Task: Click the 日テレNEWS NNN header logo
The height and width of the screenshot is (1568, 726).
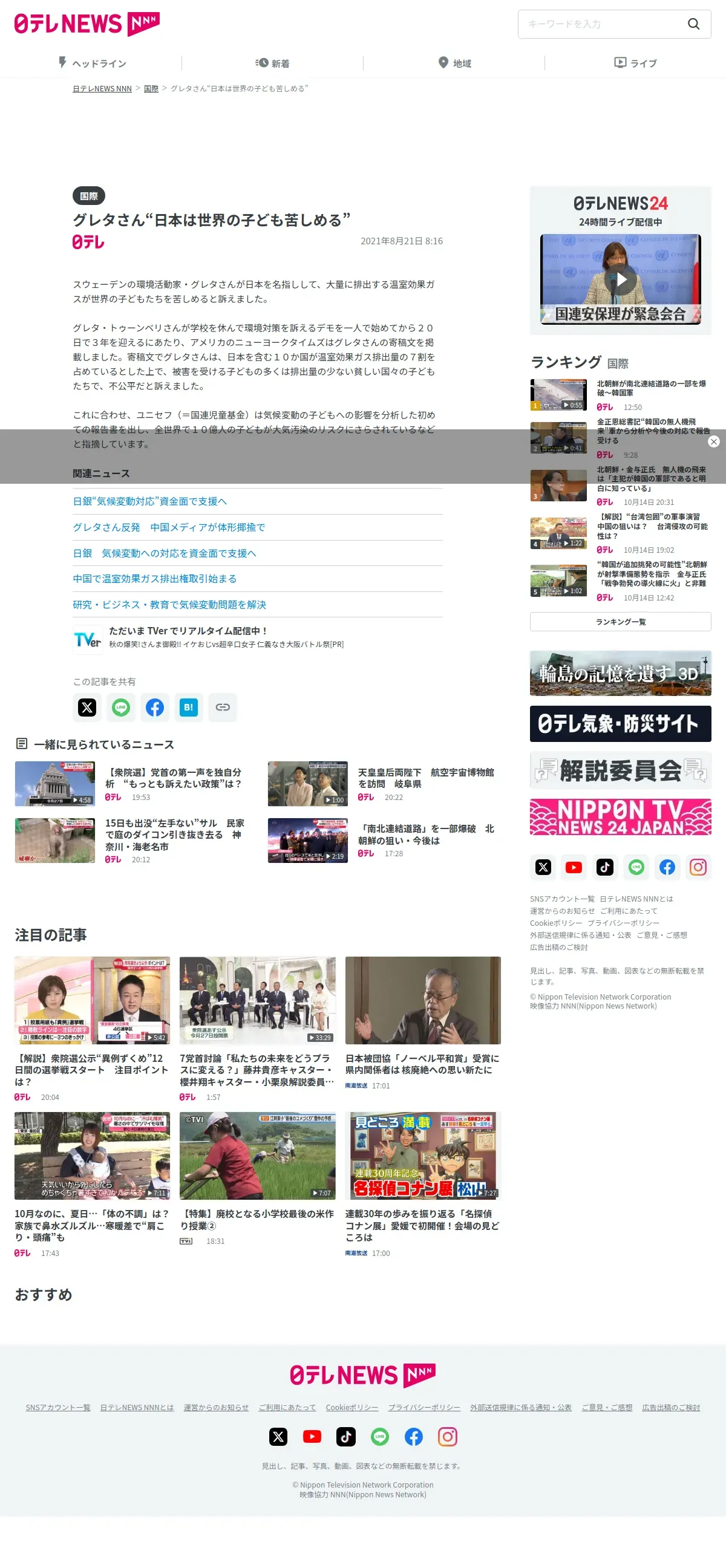Action: pos(87,24)
